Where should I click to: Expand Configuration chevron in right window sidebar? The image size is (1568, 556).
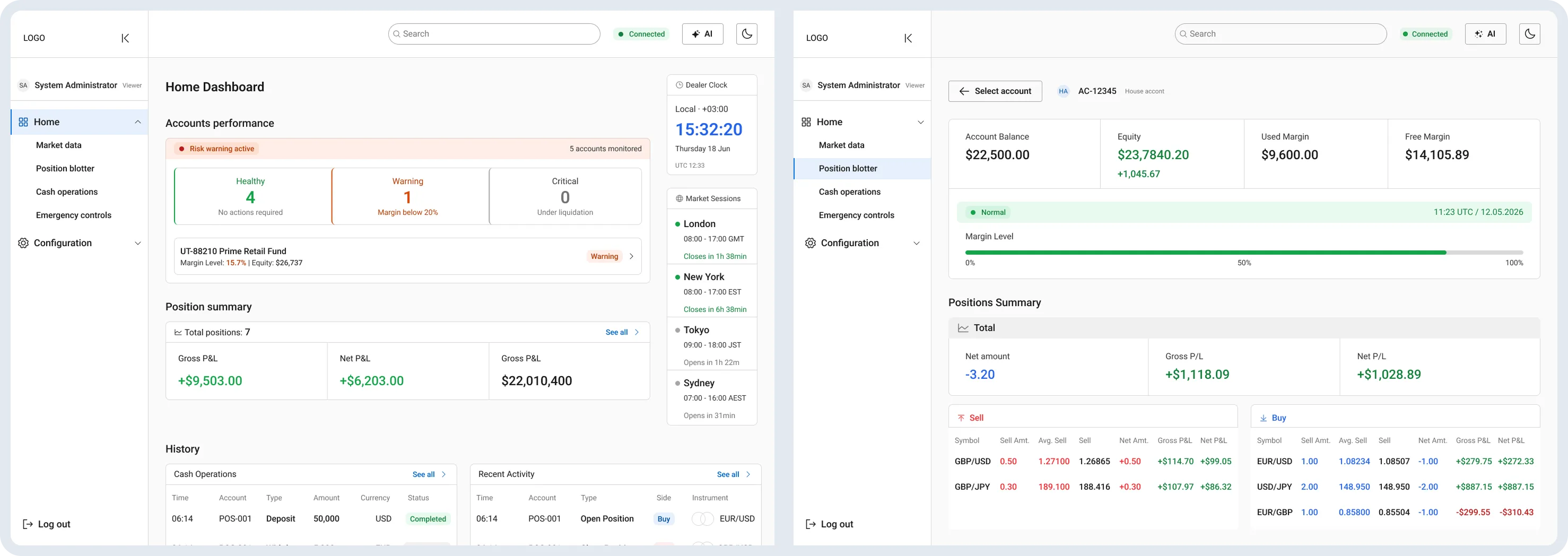coord(916,243)
